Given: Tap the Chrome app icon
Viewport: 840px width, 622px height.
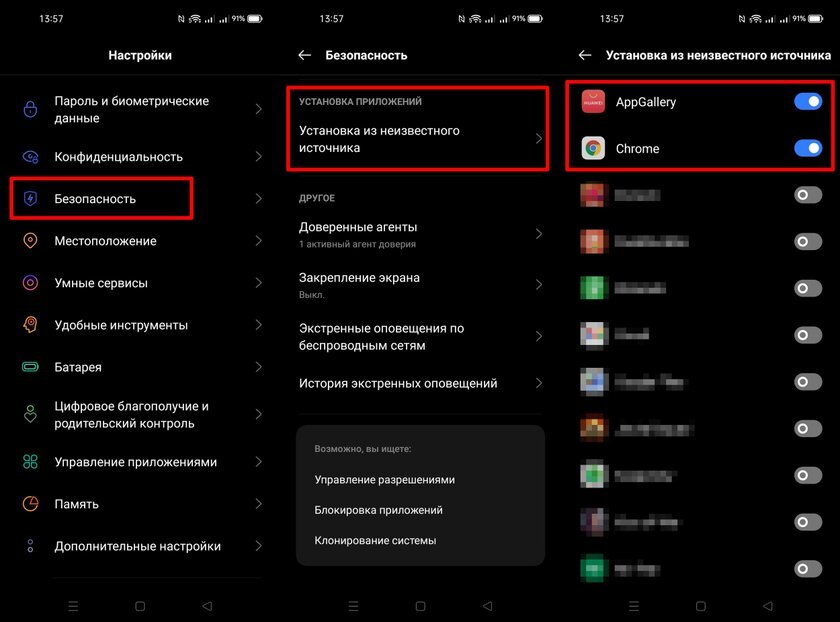Looking at the screenshot, I should click(593, 148).
